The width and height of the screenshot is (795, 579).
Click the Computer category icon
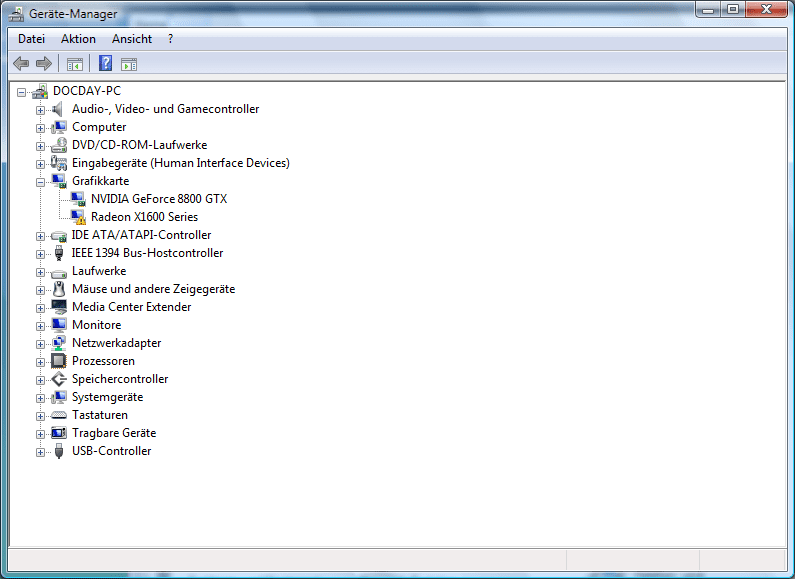coord(59,127)
